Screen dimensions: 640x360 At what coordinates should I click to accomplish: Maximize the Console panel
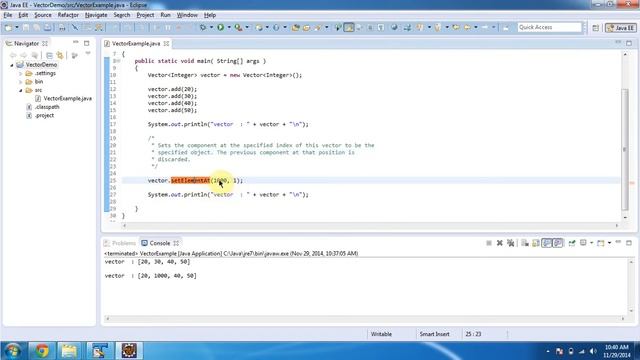629,242
